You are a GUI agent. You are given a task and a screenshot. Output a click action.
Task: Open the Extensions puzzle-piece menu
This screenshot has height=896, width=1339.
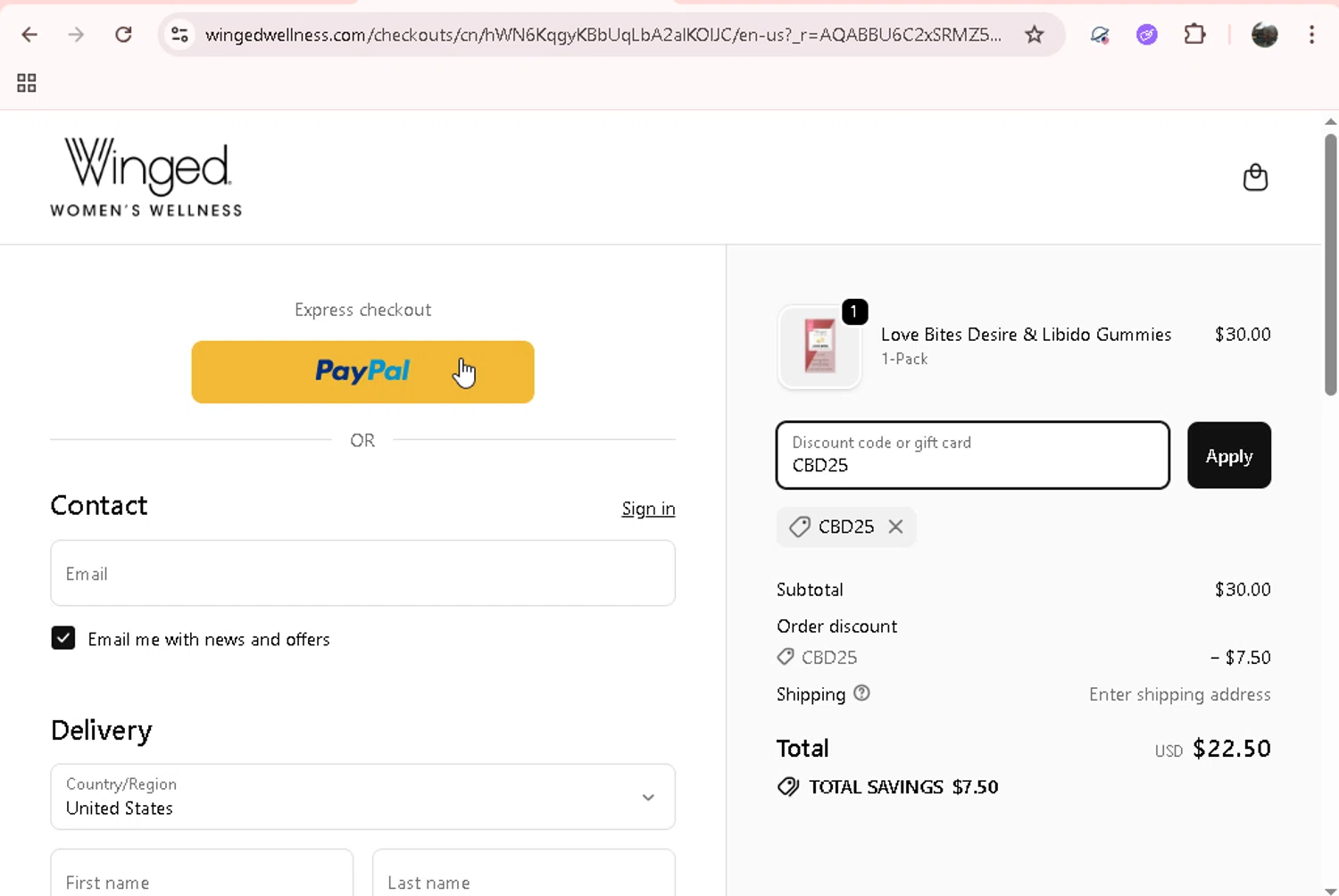tap(1194, 35)
